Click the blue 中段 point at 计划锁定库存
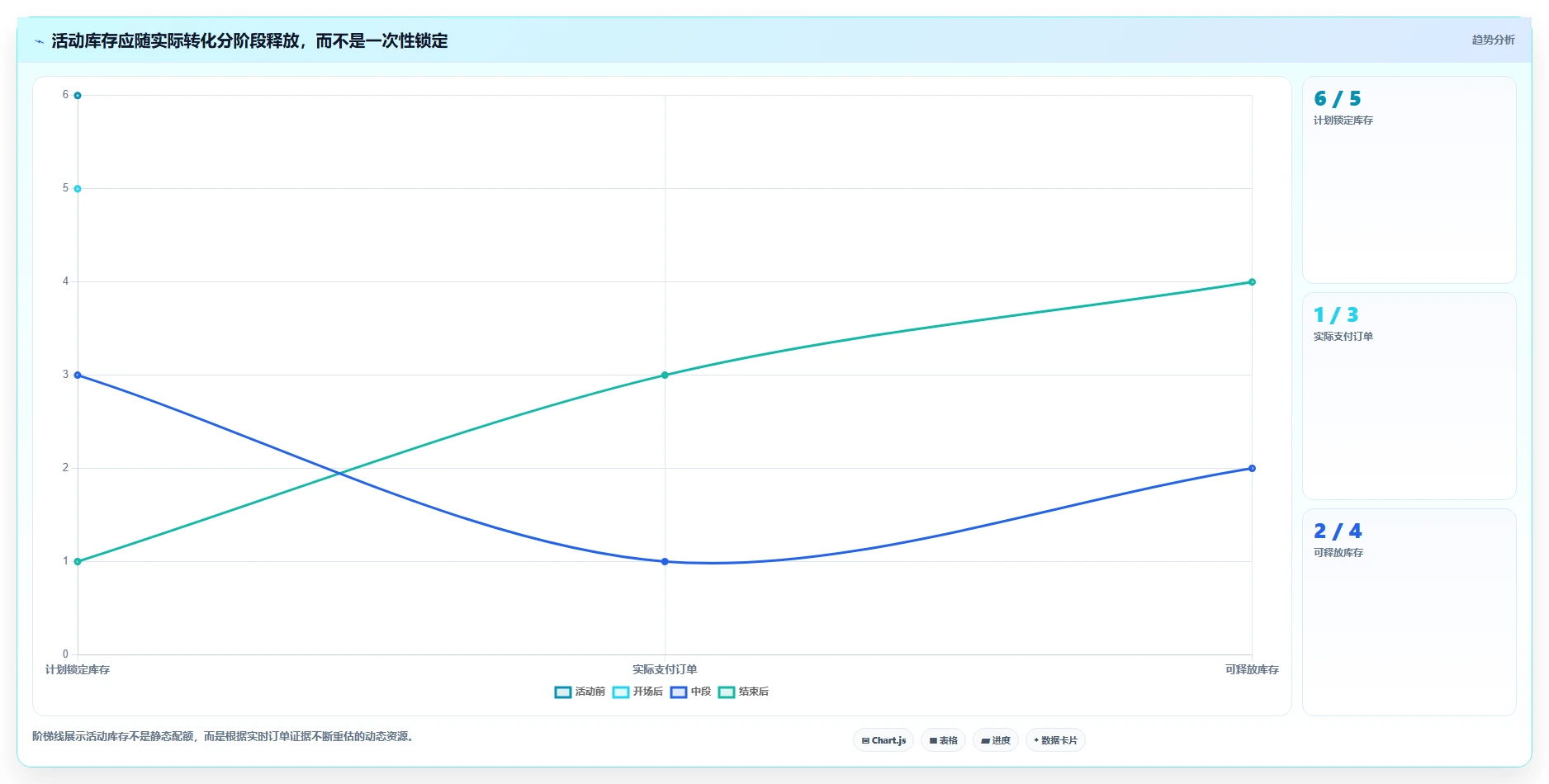This screenshot has height=784, width=1549. click(x=78, y=375)
